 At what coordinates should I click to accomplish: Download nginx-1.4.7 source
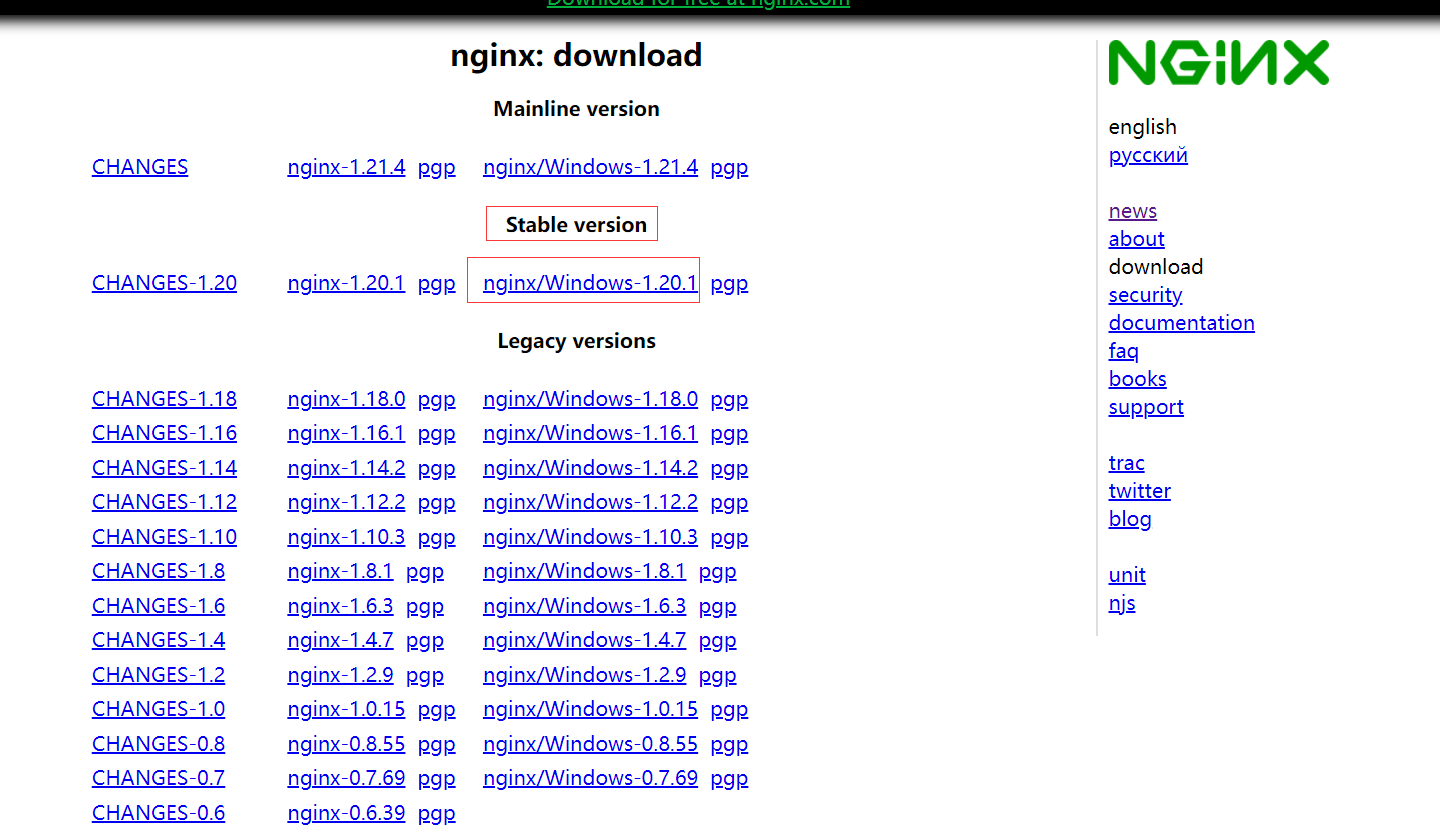tap(340, 640)
